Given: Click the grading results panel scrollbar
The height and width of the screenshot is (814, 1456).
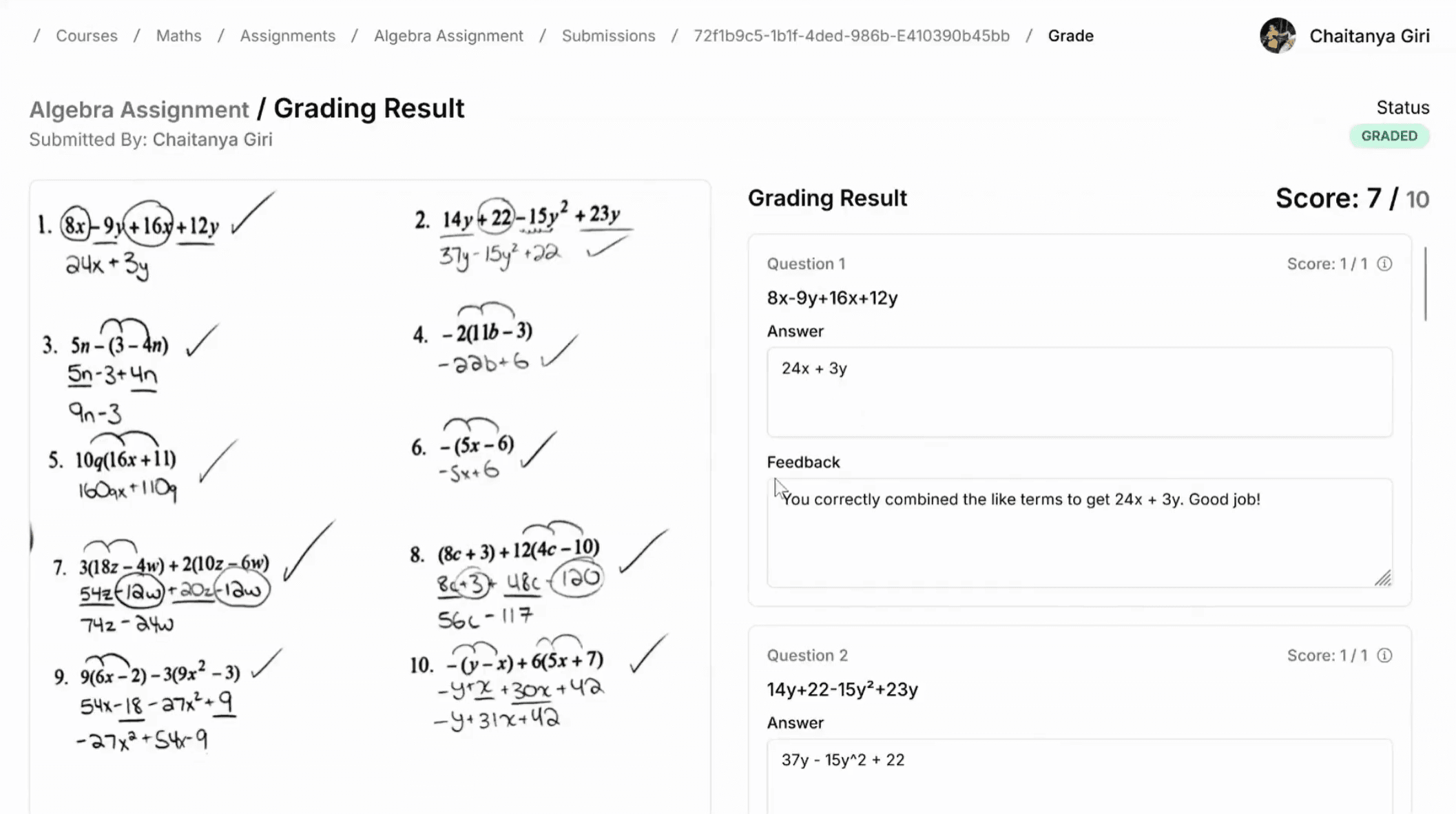Looking at the screenshot, I should [1425, 284].
